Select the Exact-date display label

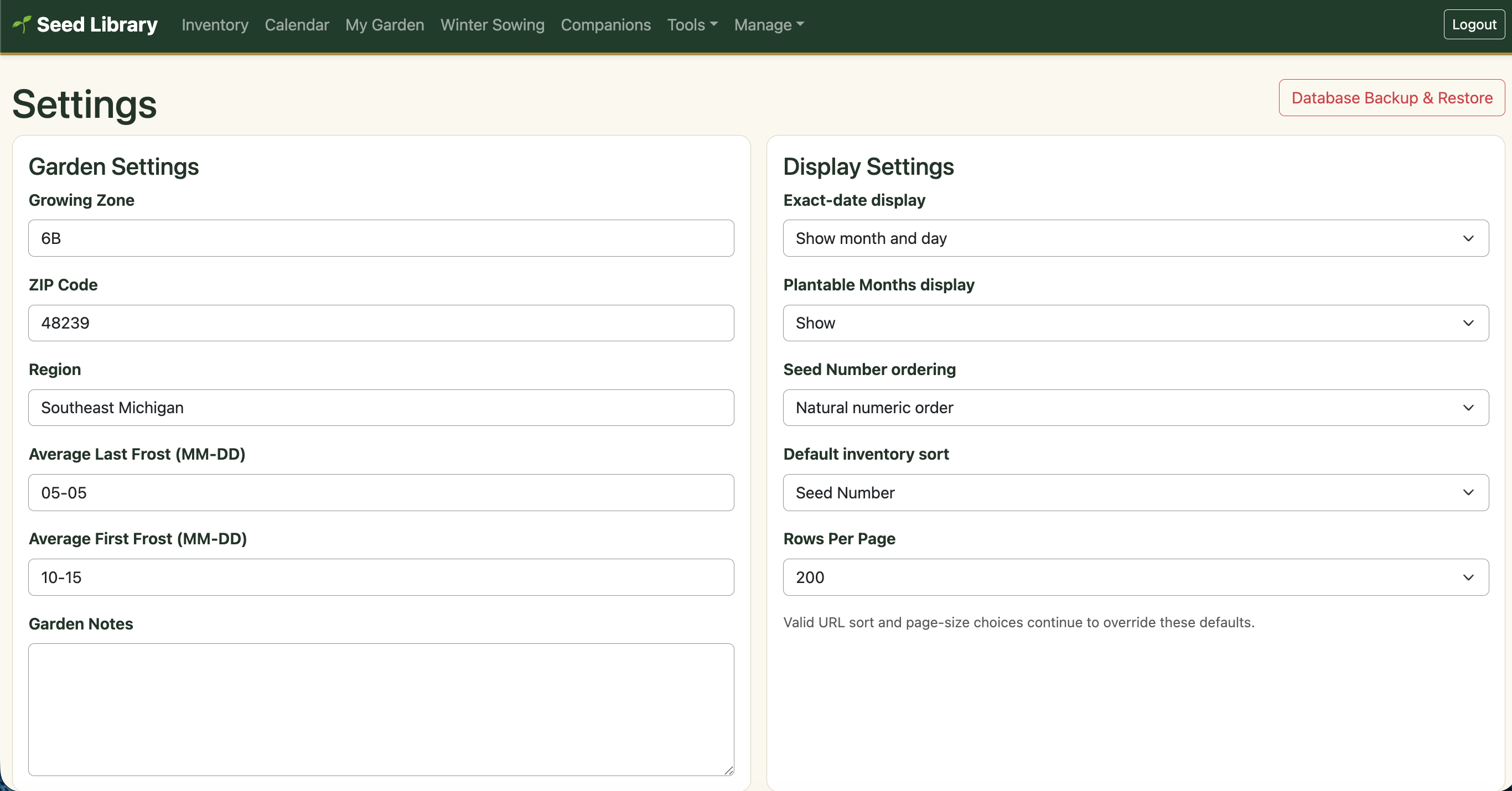tap(855, 200)
